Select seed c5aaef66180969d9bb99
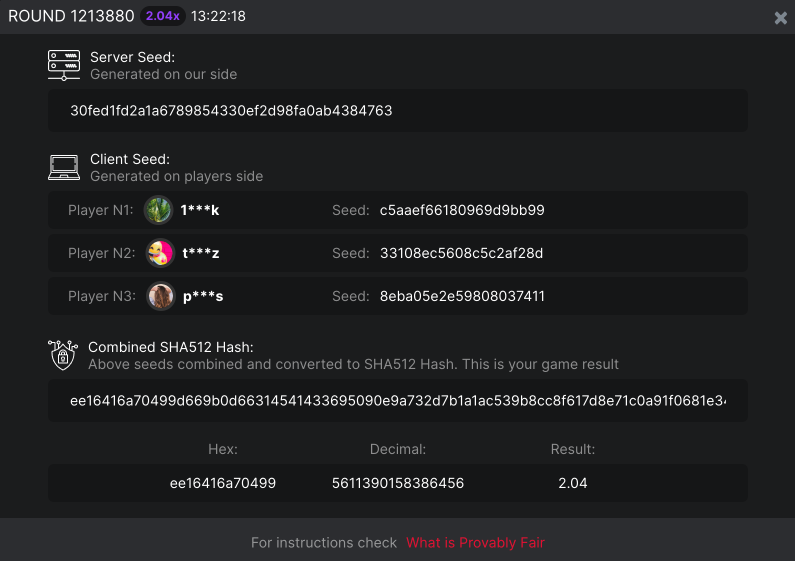Screen dimensions: 795x561 coord(462,210)
